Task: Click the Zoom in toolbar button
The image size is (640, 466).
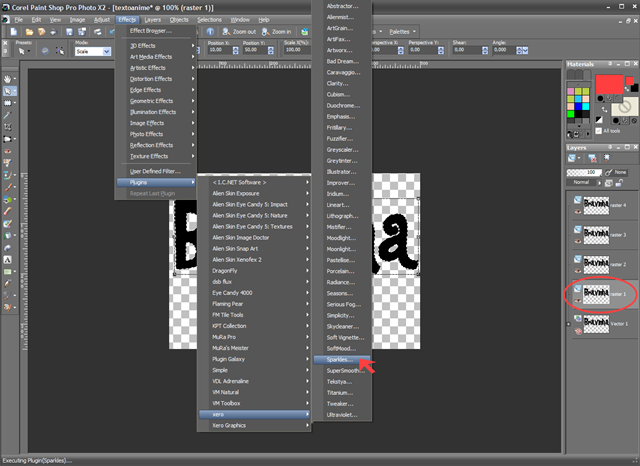Action: click(276, 31)
